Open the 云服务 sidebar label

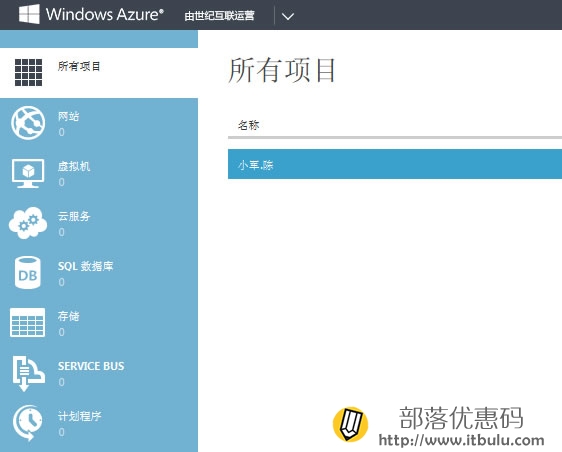[x=74, y=216]
